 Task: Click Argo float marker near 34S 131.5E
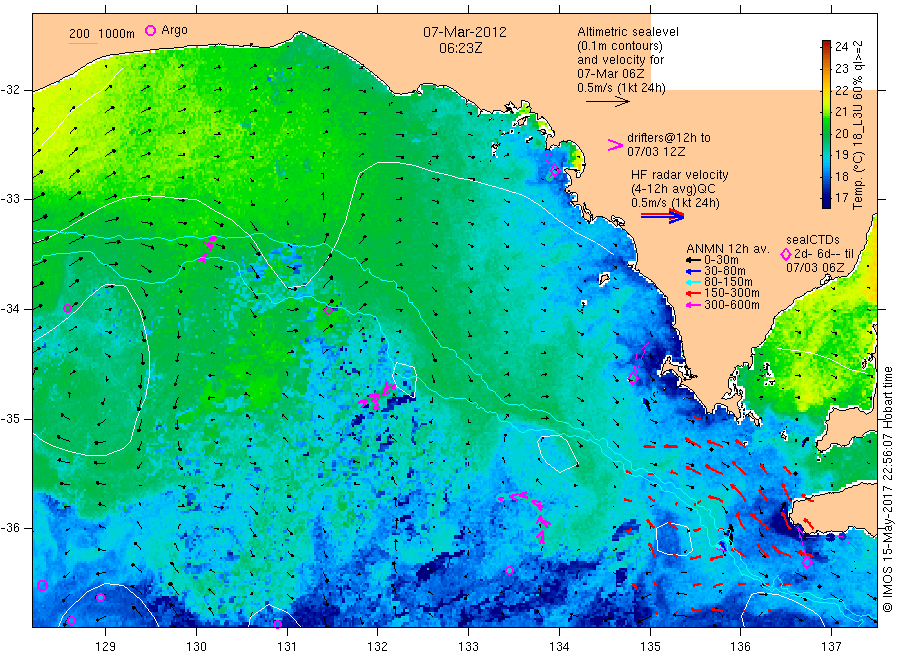[x=328, y=310]
